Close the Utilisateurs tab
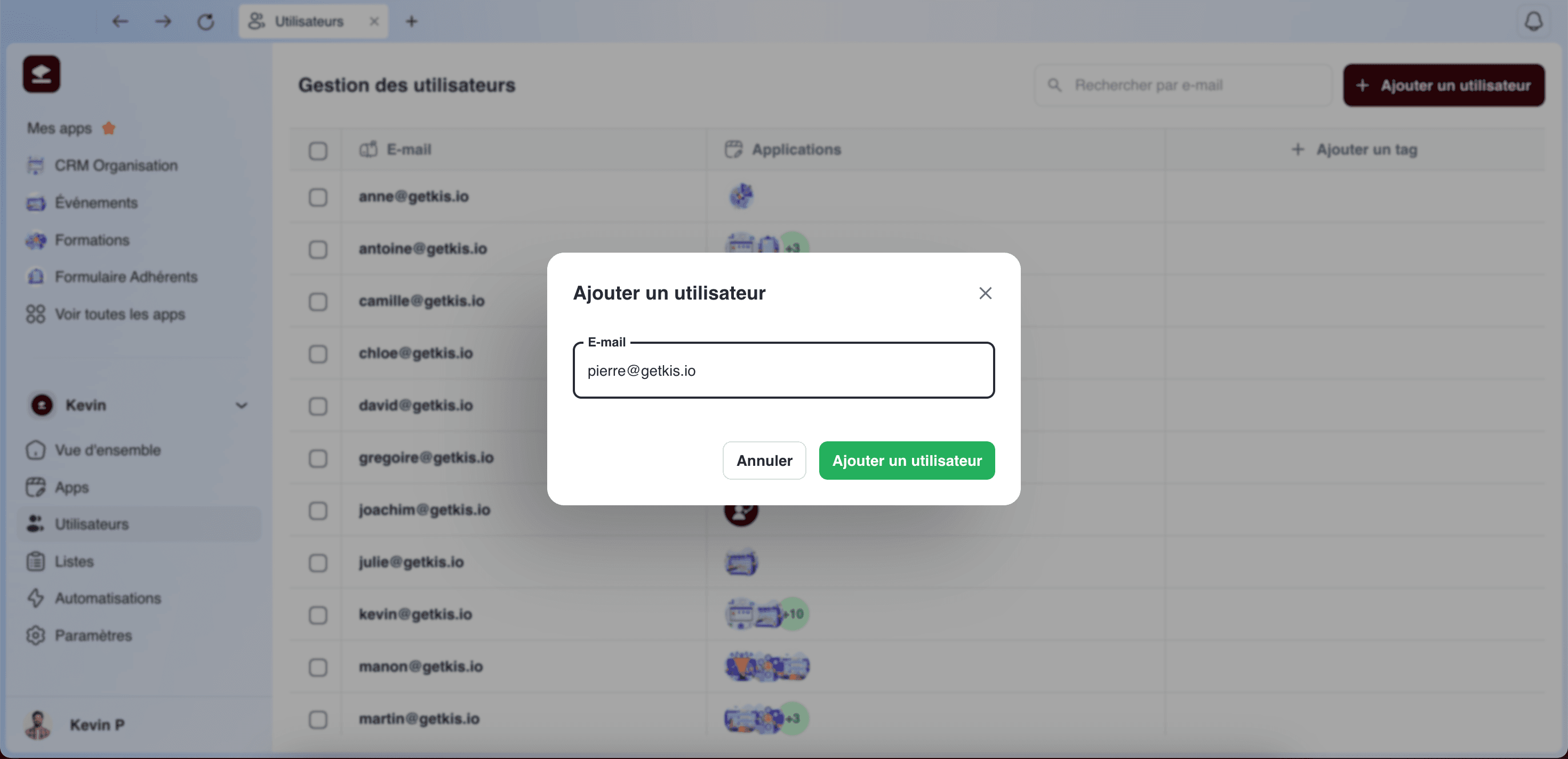Image resolution: width=1568 pixels, height=759 pixels. point(374,21)
